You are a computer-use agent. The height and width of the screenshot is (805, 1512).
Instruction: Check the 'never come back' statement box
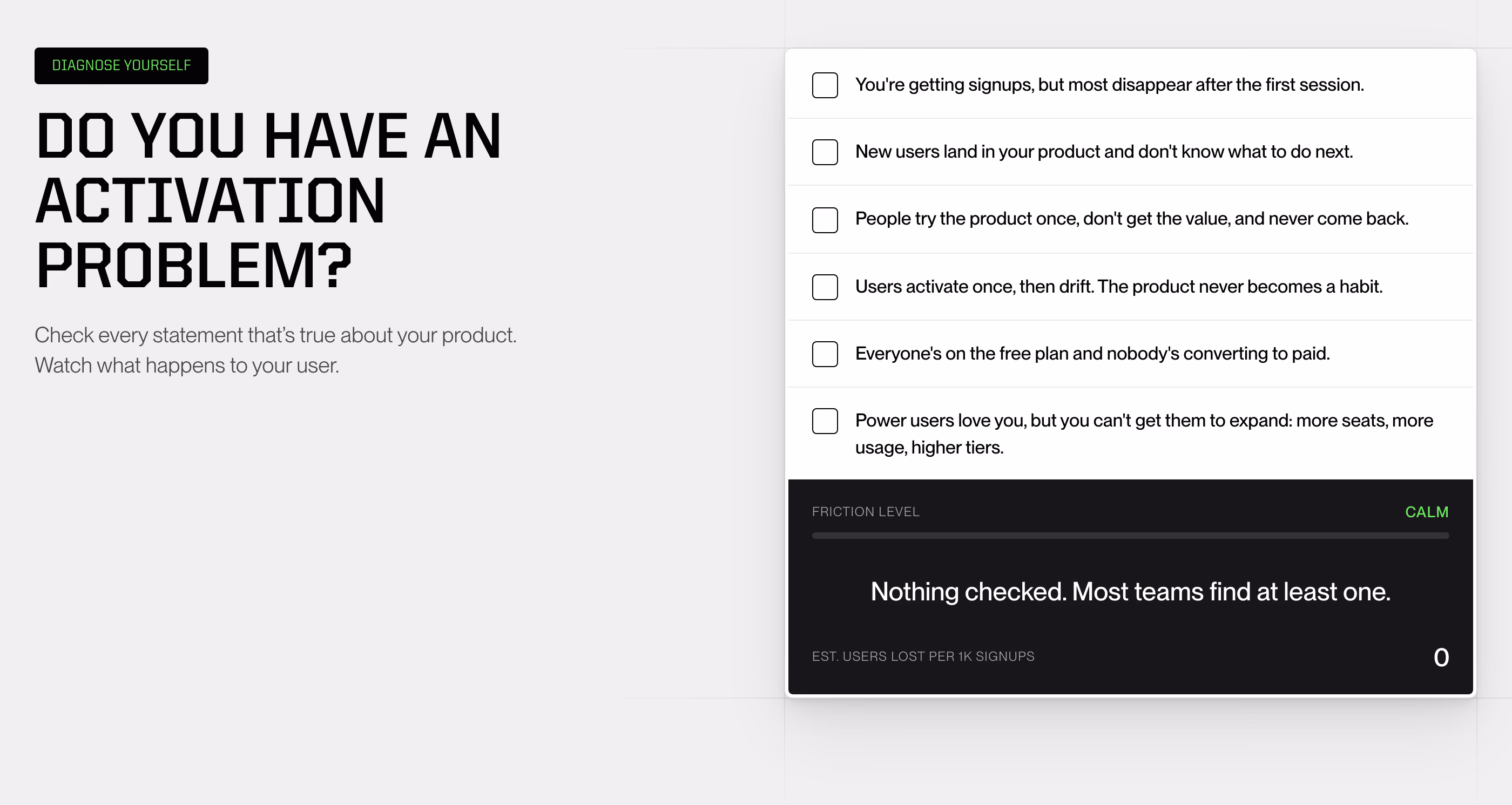click(825, 220)
